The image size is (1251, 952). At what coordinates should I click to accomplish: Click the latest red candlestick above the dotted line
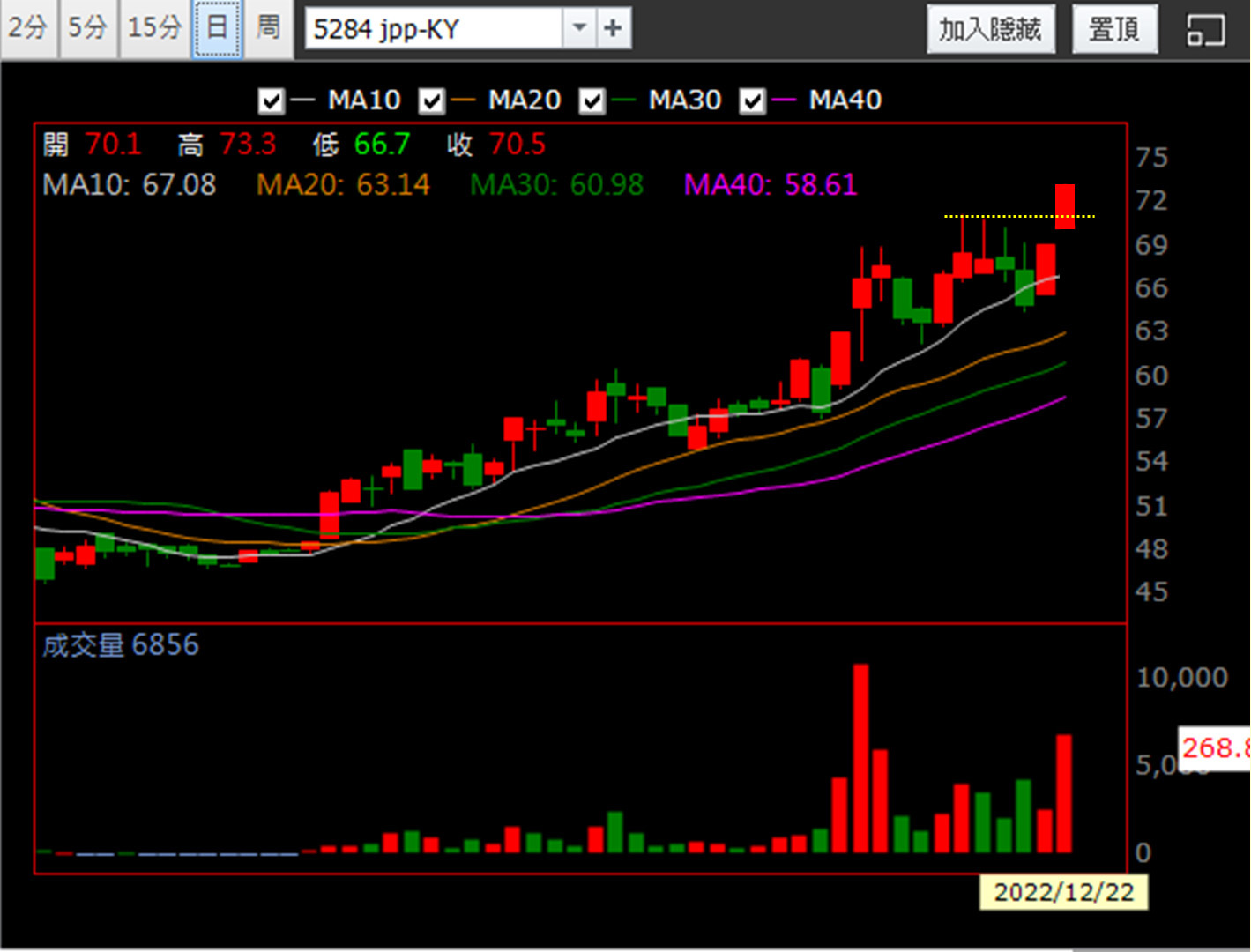click(1065, 207)
